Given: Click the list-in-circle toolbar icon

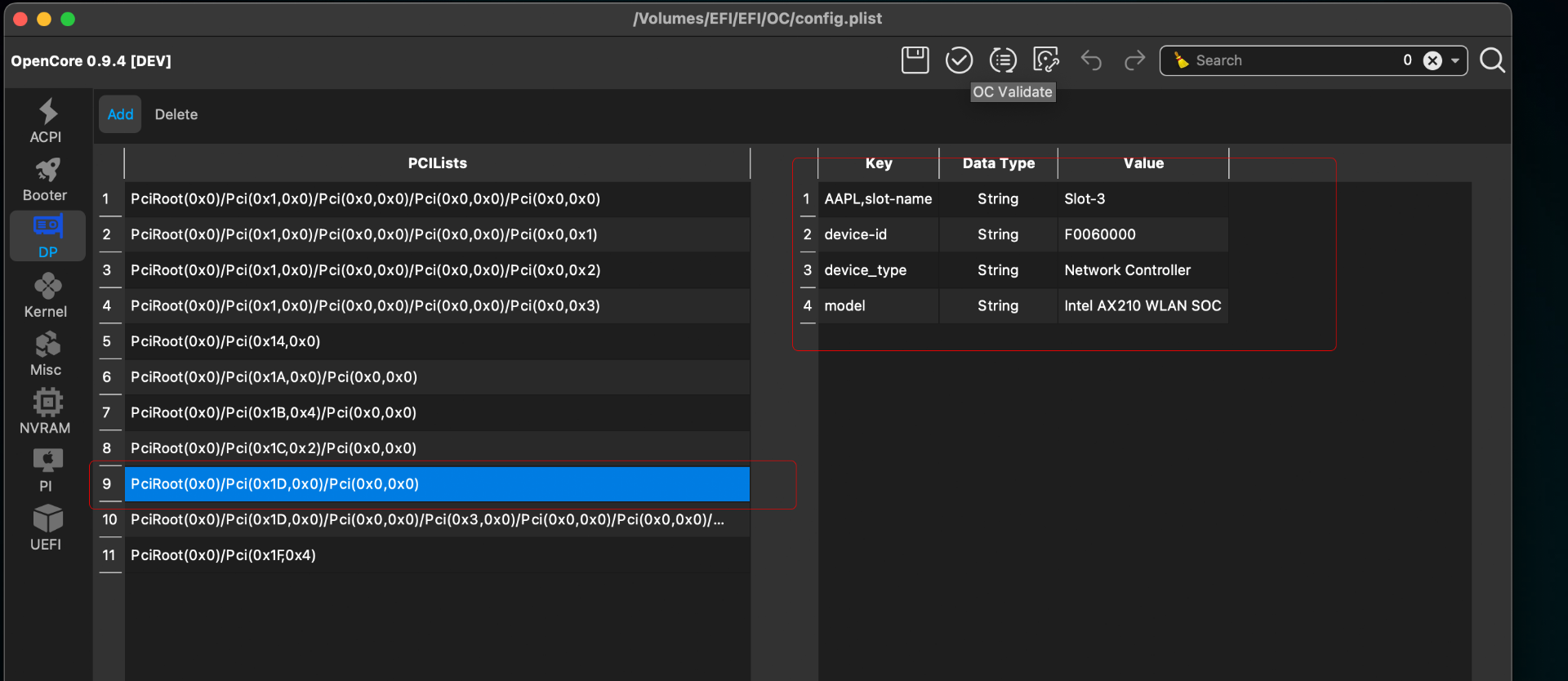Looking at the screenshot, I should pos(1003,60).
